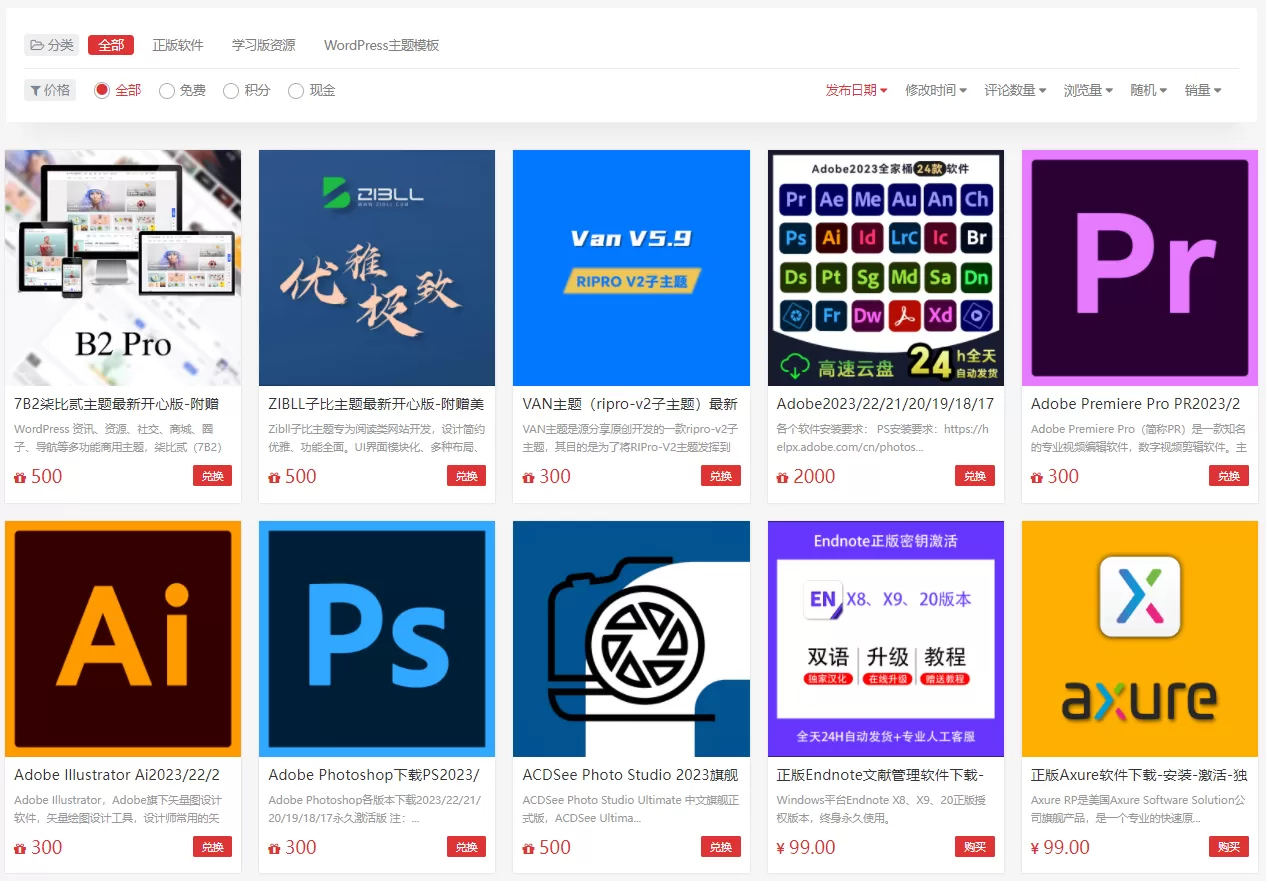1266x881 pixels.
Task: Sort by 随机 dropdown
Action: tap(1149, 90)
